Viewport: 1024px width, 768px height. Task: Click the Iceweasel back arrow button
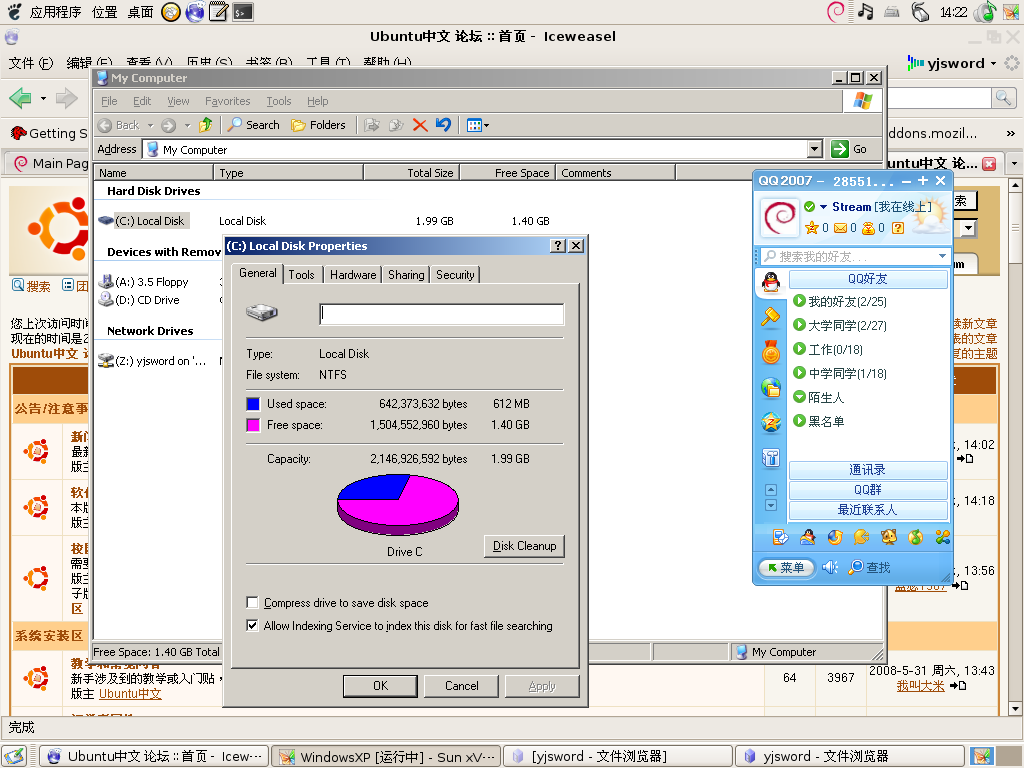point(20,98)
